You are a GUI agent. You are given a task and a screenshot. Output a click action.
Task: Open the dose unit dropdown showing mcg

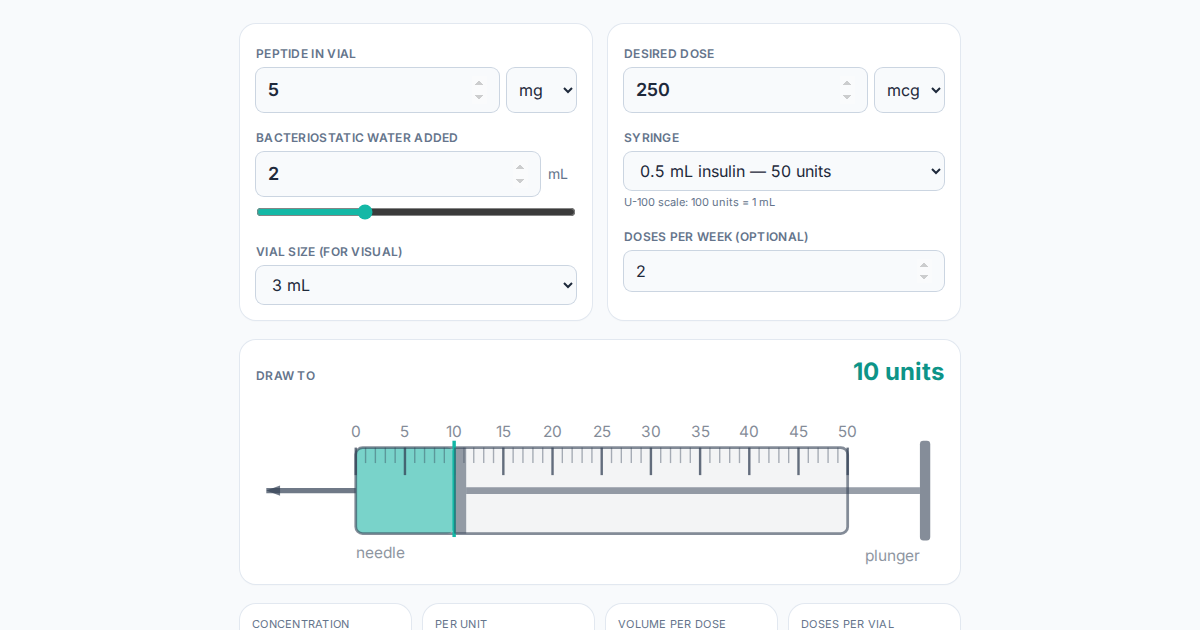click(x=909, y=90)
